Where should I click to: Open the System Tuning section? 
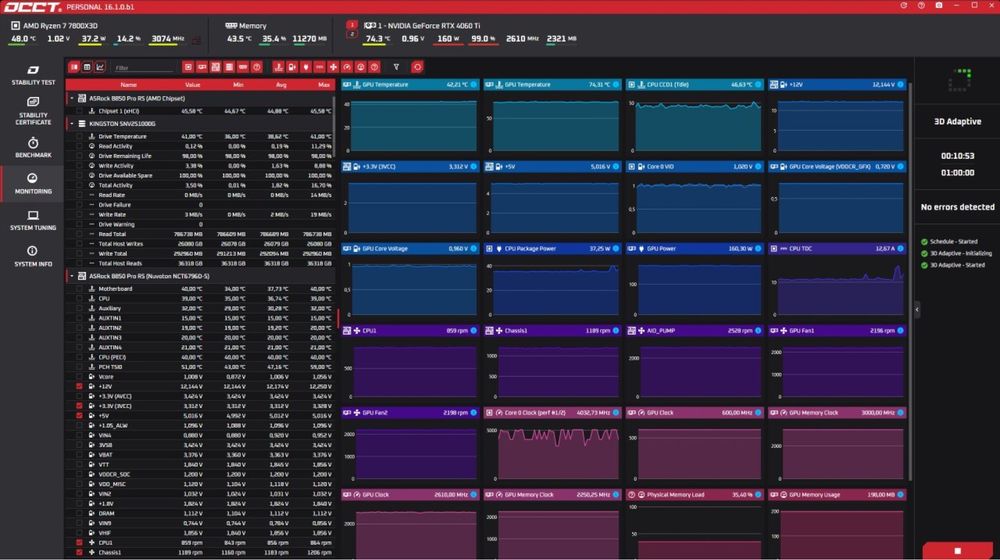click(33, 220)
